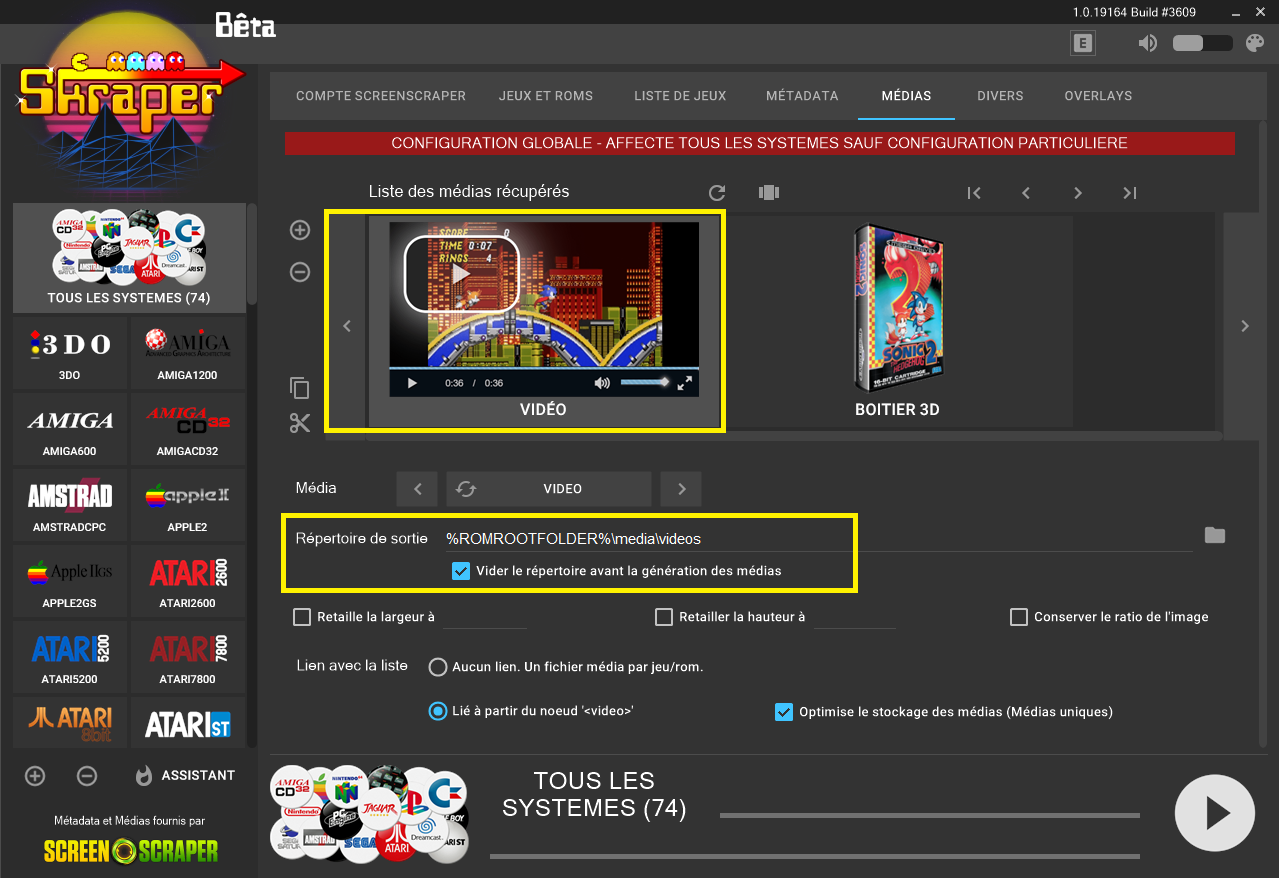Add a system with bottom-left plus icon

(x=35, y=776)
